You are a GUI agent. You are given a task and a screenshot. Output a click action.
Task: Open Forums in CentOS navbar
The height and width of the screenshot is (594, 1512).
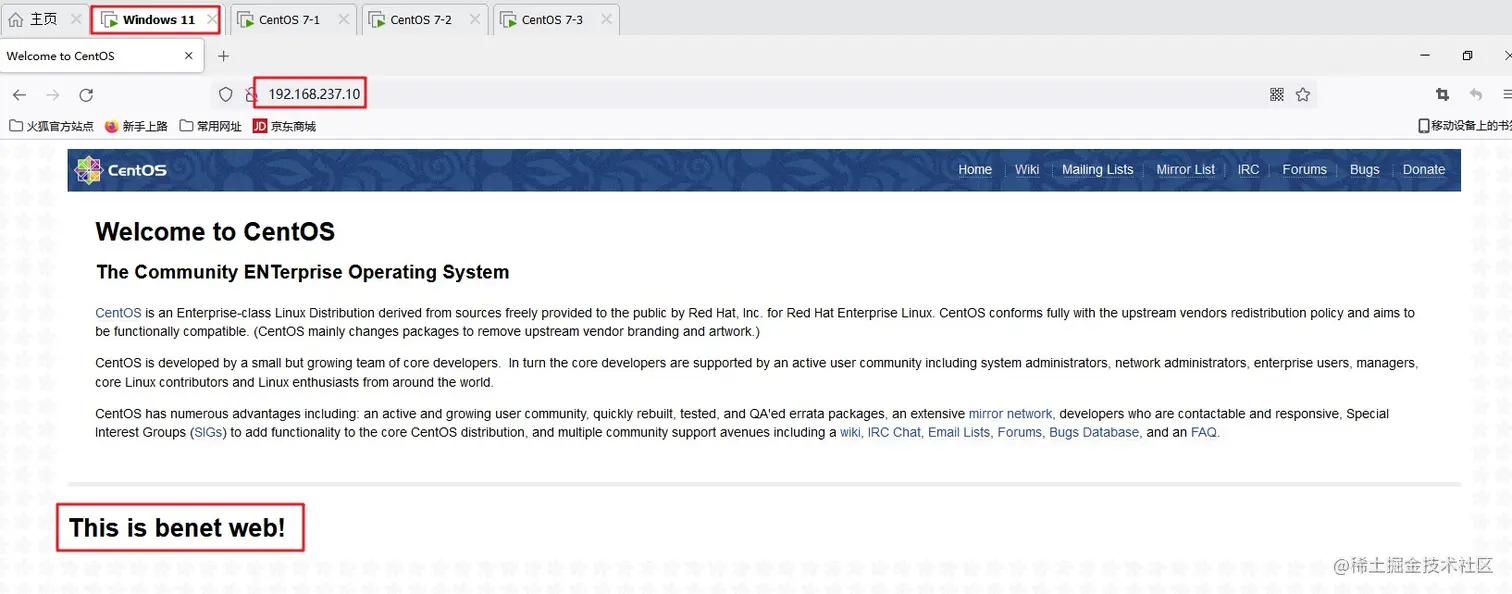point(1304,170)
